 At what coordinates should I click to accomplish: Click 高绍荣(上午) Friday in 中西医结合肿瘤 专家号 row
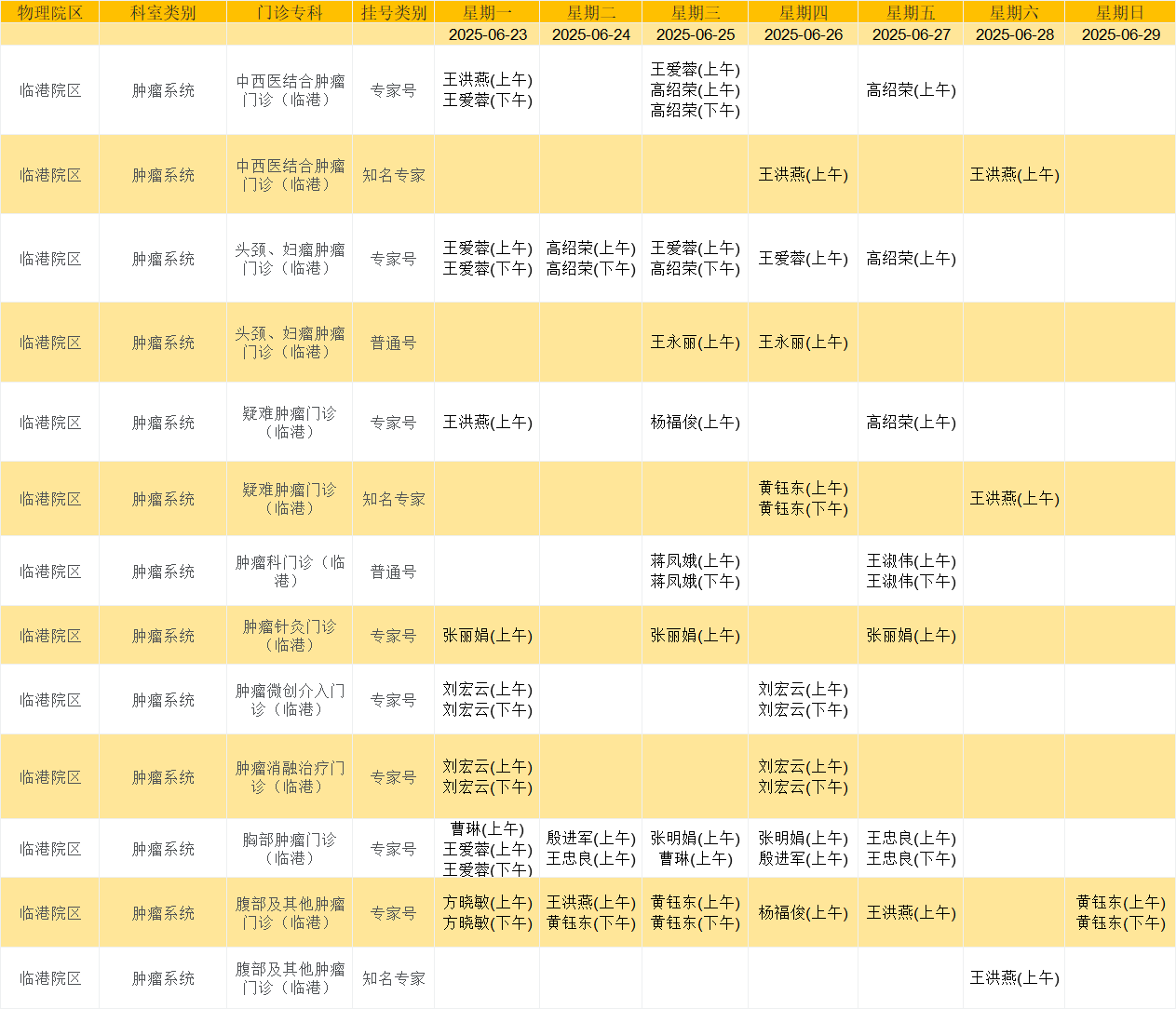click(x=911, y=90)
